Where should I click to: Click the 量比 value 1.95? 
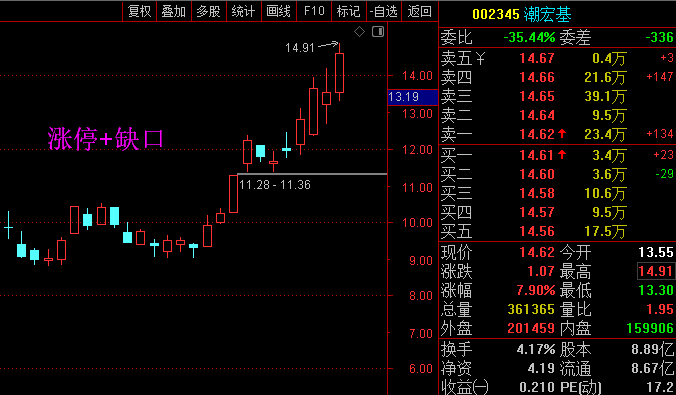tap(660, 309)
